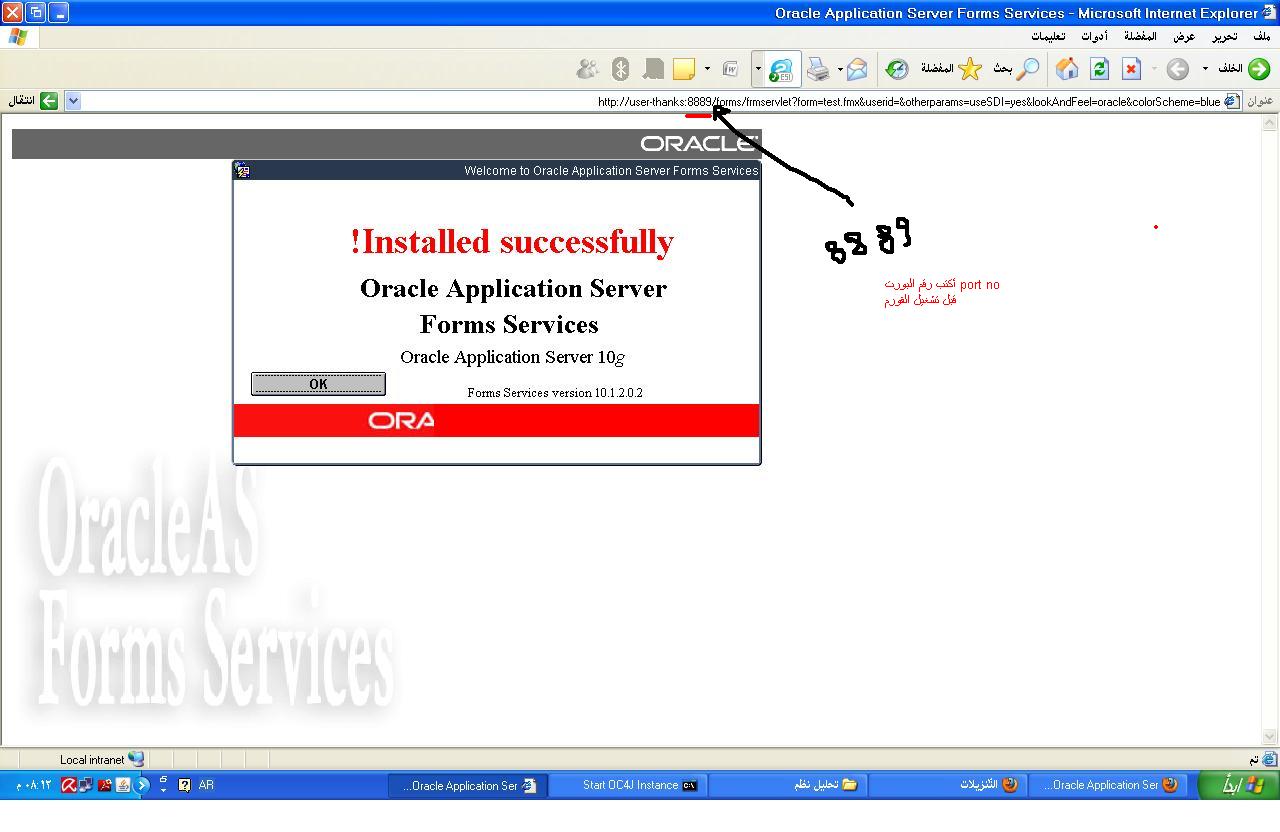Click the yellow sticky note toolbar icon
Viewport: 1280px width, 832px height.
pyautogui.click(x=684, y=69)
